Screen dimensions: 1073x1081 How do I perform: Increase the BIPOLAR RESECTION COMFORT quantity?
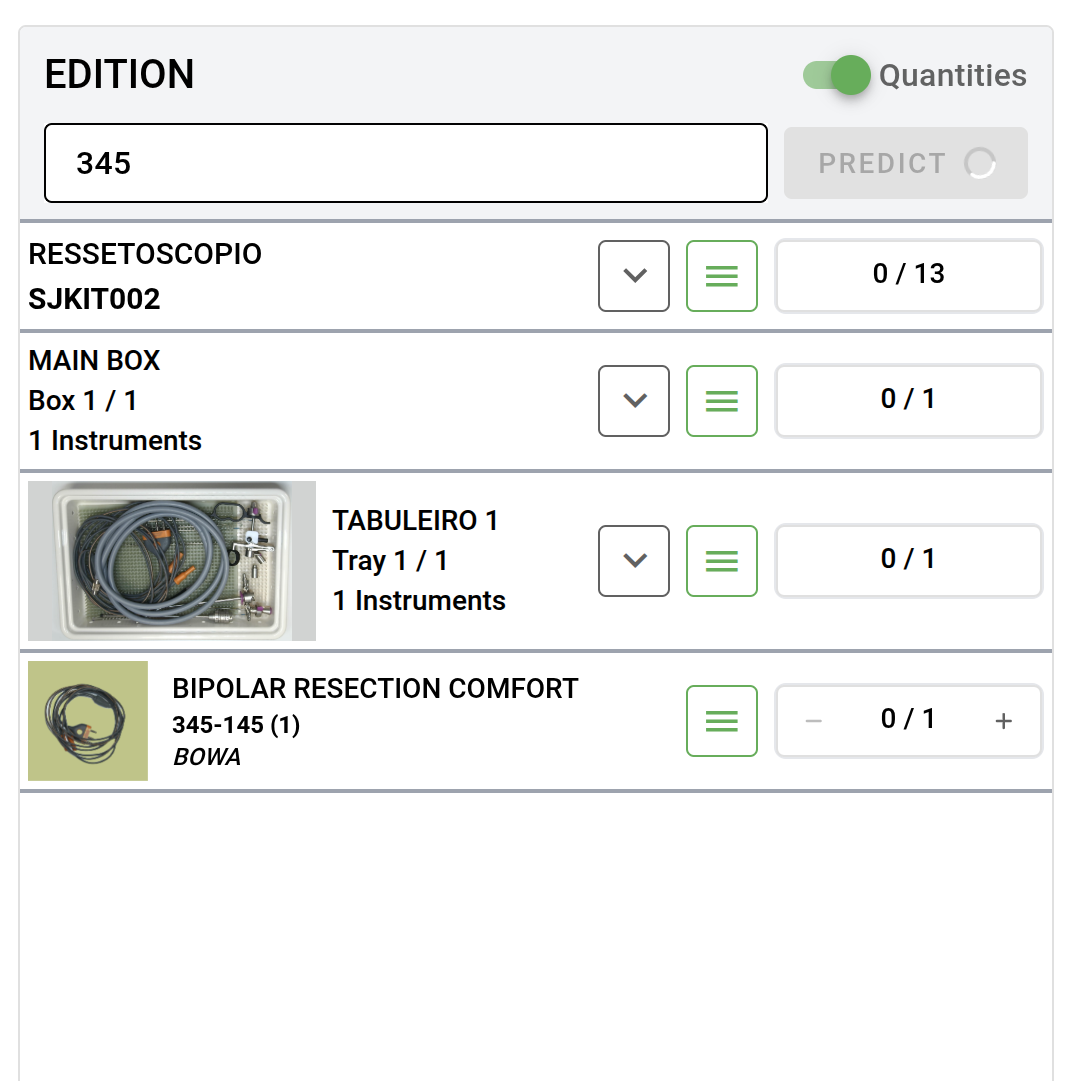point(1004,721)
